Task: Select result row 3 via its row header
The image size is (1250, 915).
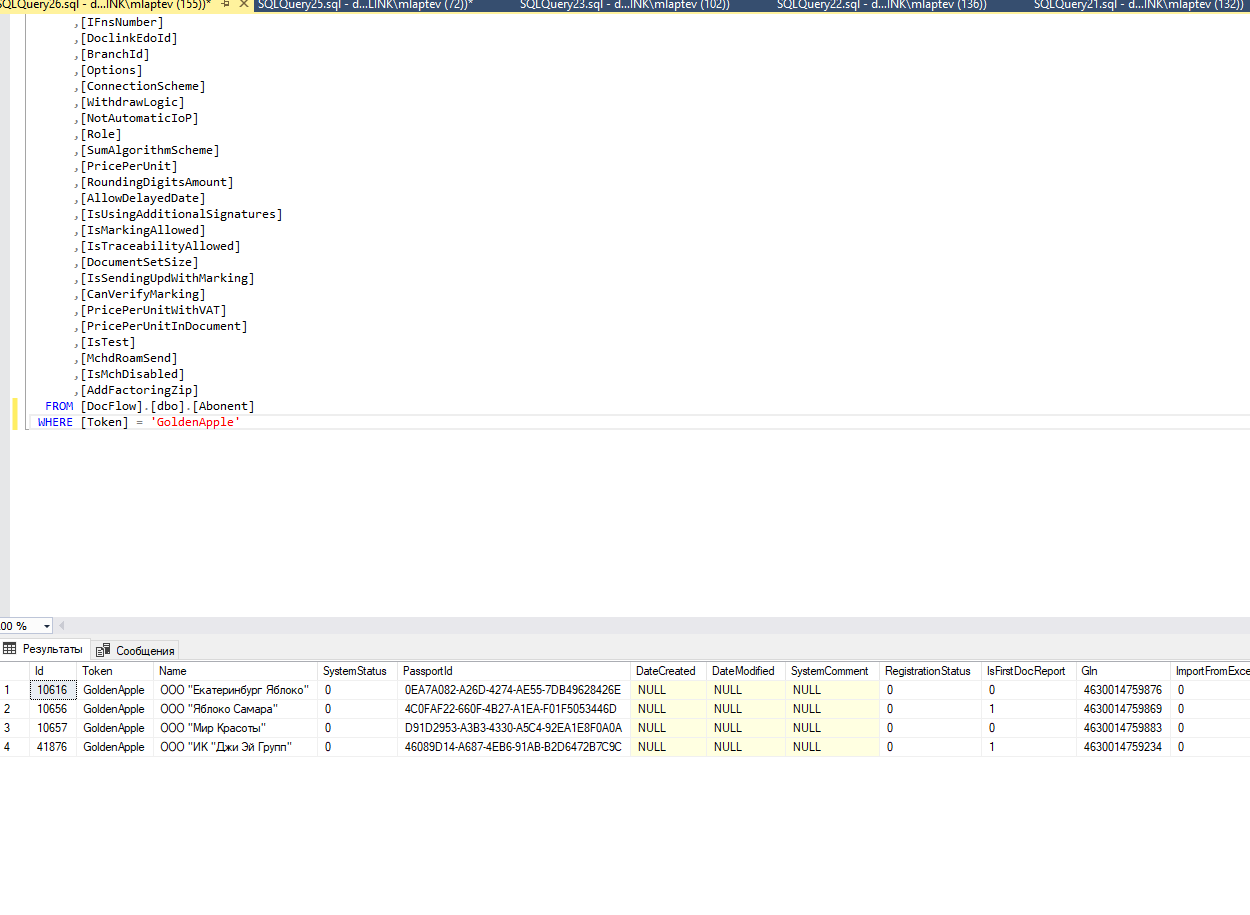Action: [x=15, y=728]
